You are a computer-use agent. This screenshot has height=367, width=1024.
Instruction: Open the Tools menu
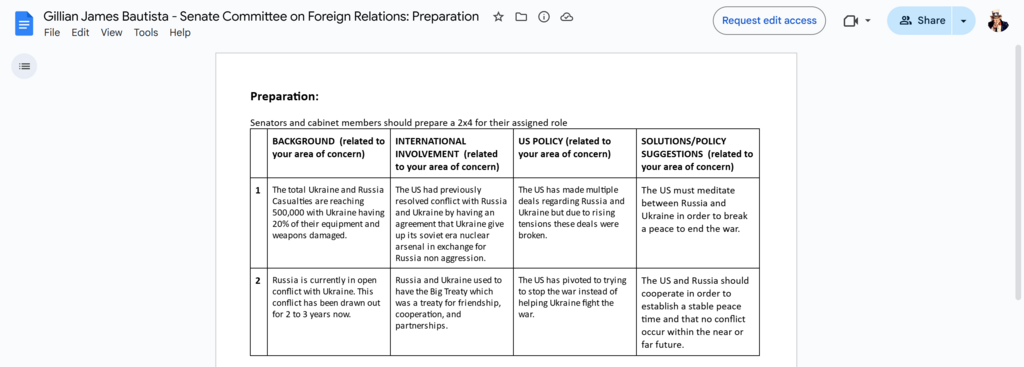pos(146,33)
